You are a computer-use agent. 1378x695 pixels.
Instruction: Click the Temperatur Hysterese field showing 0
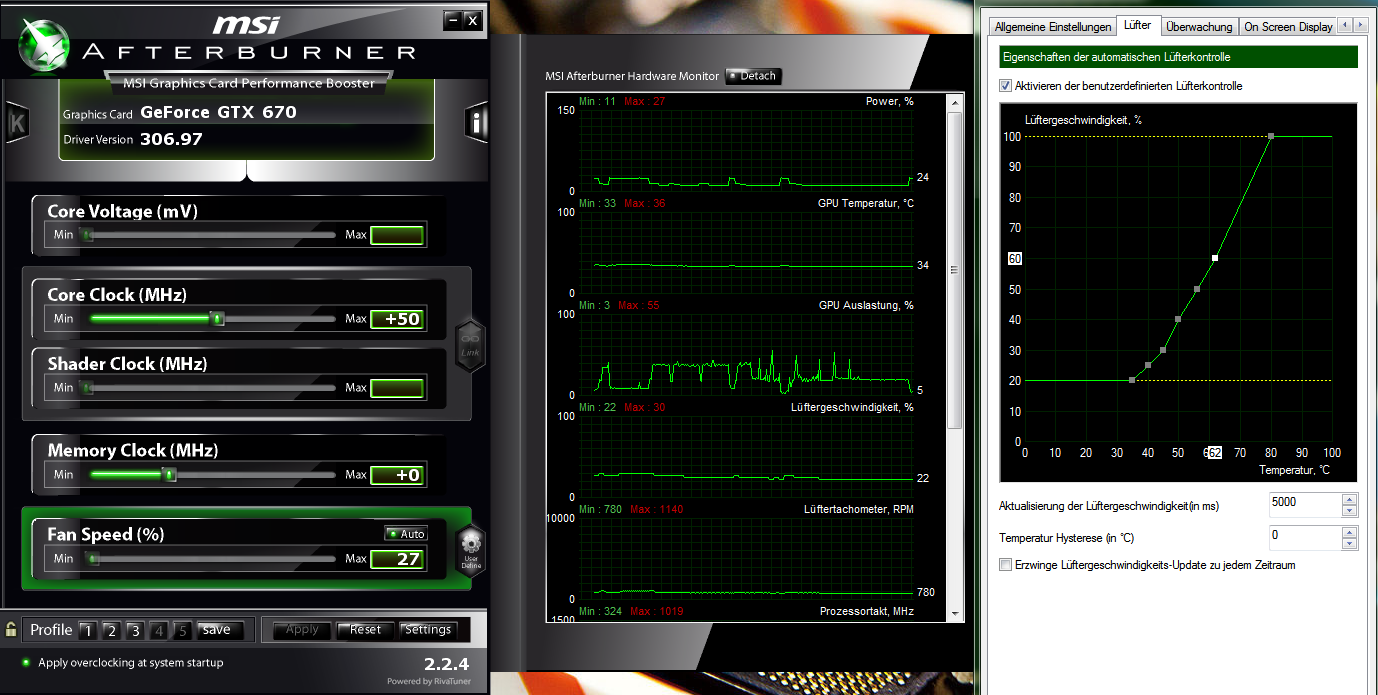click(1305, 537)
